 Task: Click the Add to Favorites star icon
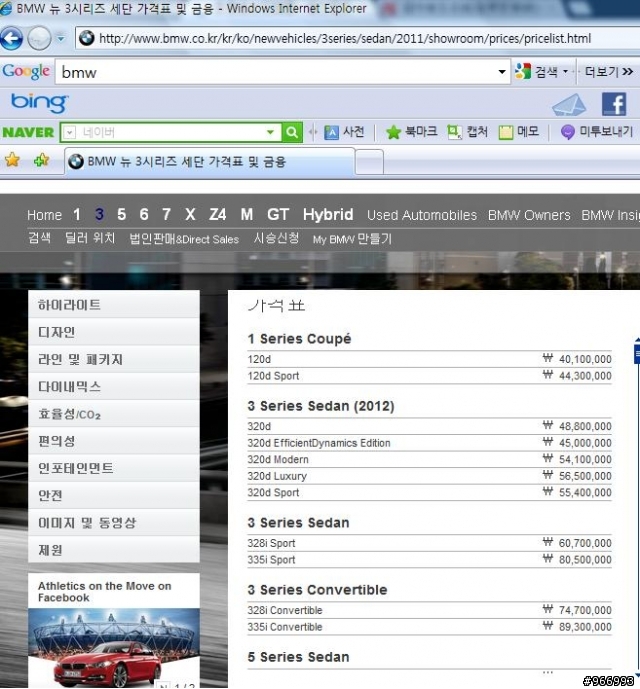41,160
